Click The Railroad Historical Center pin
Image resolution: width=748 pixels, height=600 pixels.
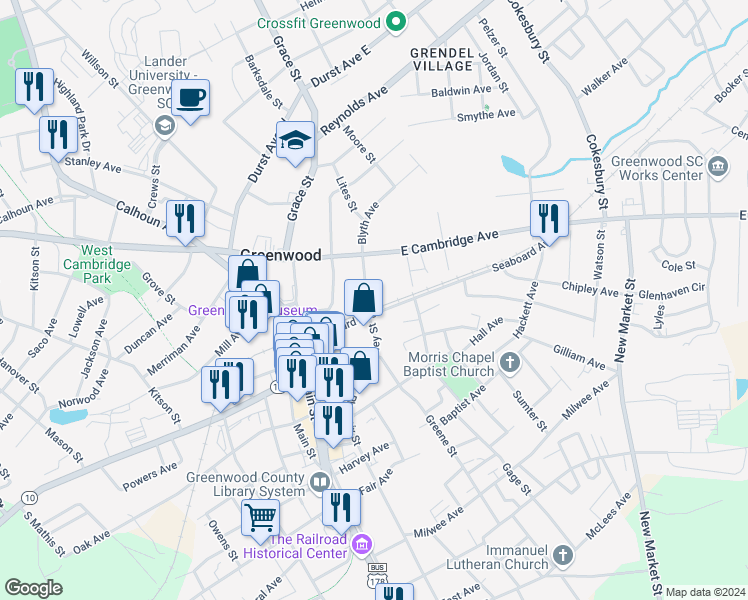(362, 545)
